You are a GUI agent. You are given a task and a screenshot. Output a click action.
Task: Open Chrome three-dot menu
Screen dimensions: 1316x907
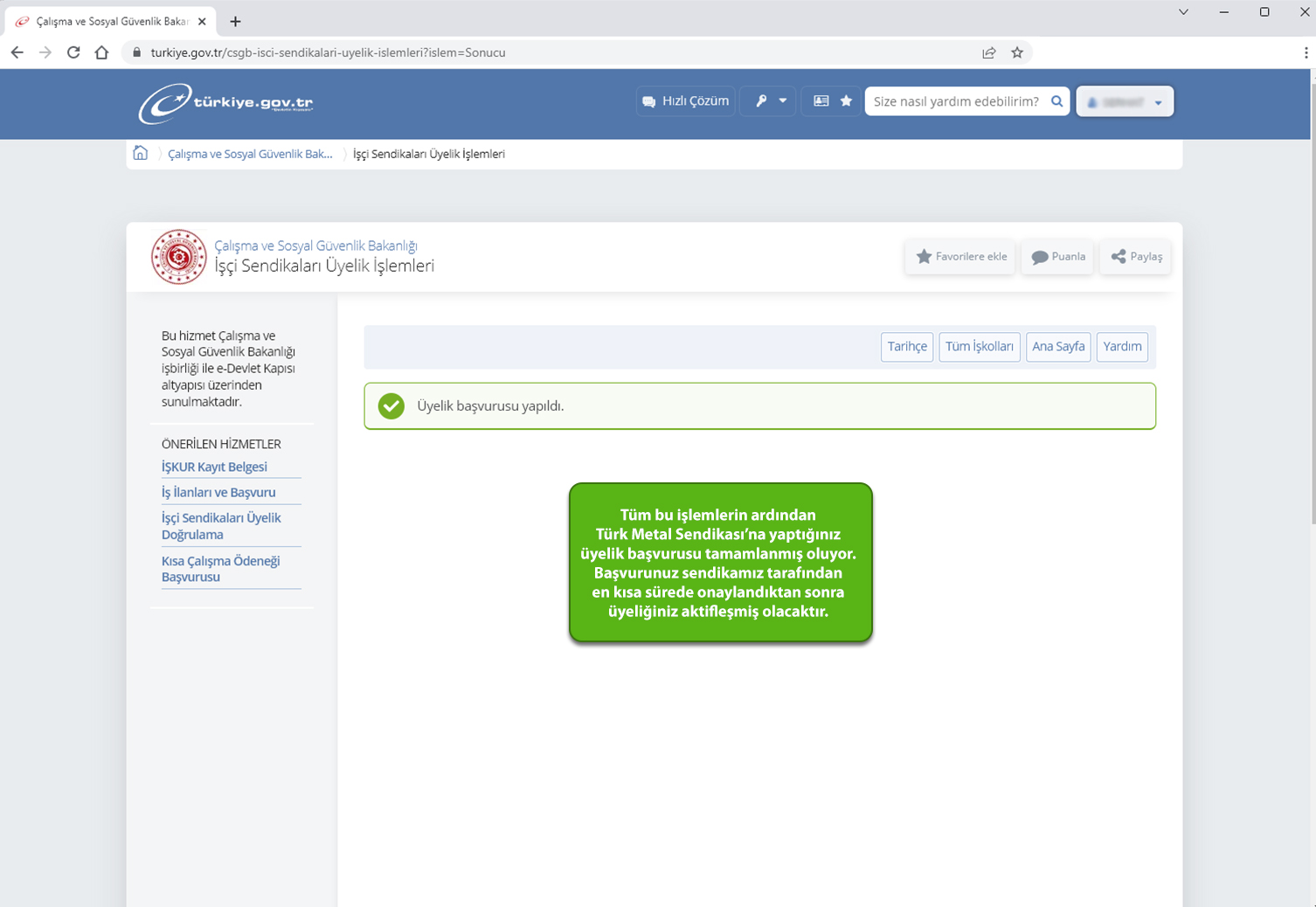tap(1306, 52)
